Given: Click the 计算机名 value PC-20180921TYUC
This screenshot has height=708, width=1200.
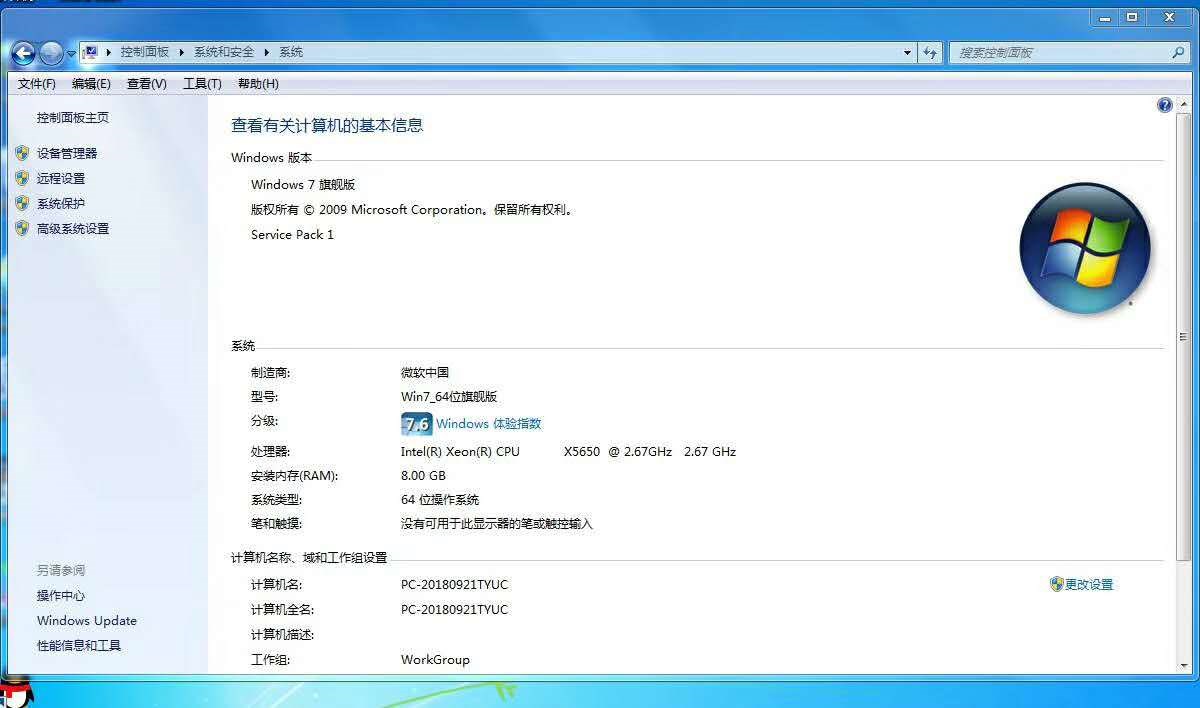Looking at the screenshot, I should click(x=454, y=585).
